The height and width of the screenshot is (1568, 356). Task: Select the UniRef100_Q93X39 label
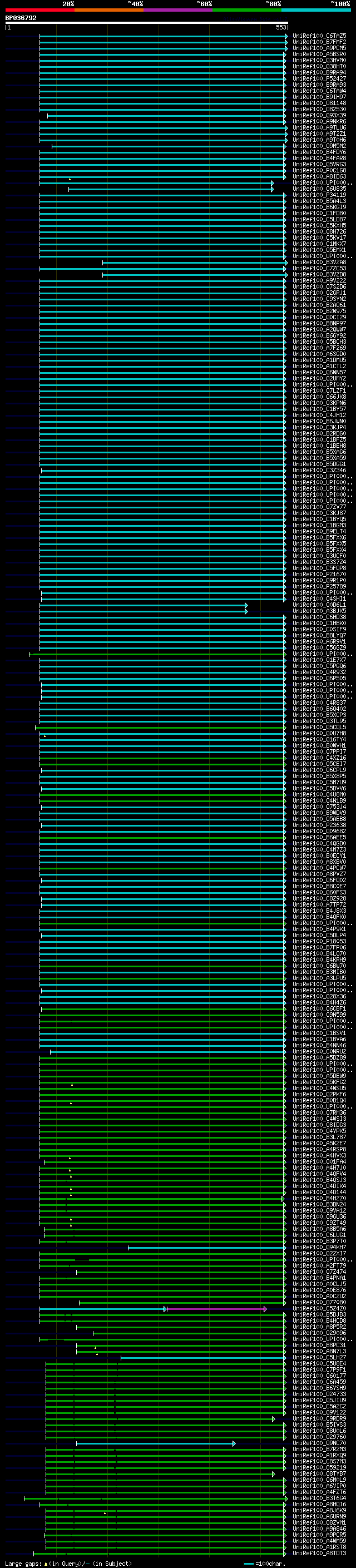pos(319,116)
